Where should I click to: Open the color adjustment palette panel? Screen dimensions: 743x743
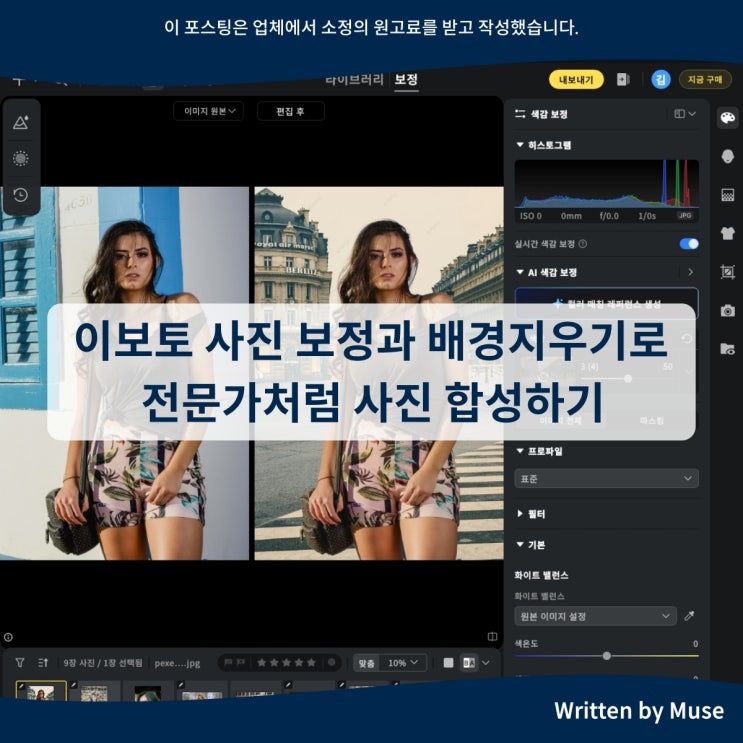click(x=727, y=117)
